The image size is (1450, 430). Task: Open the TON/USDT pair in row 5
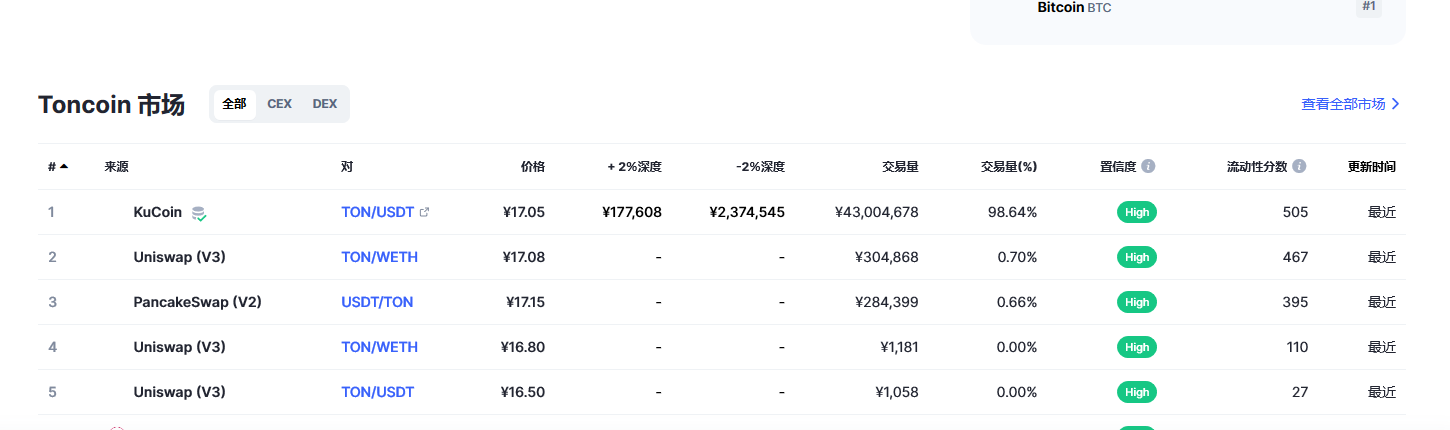point(377,392)
